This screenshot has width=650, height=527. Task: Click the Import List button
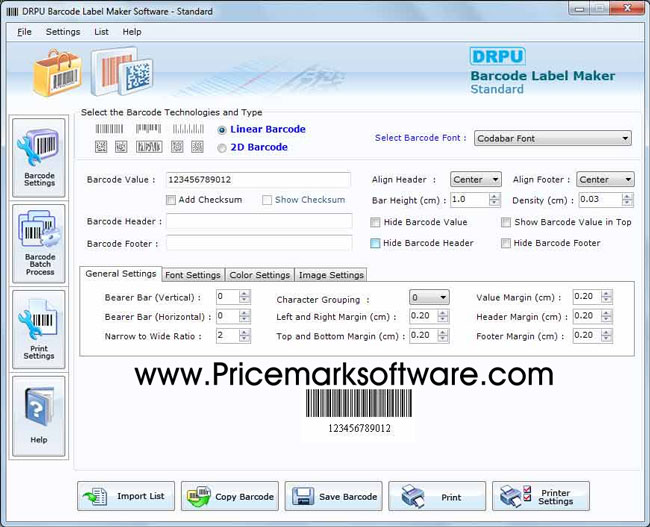[126, 496]
